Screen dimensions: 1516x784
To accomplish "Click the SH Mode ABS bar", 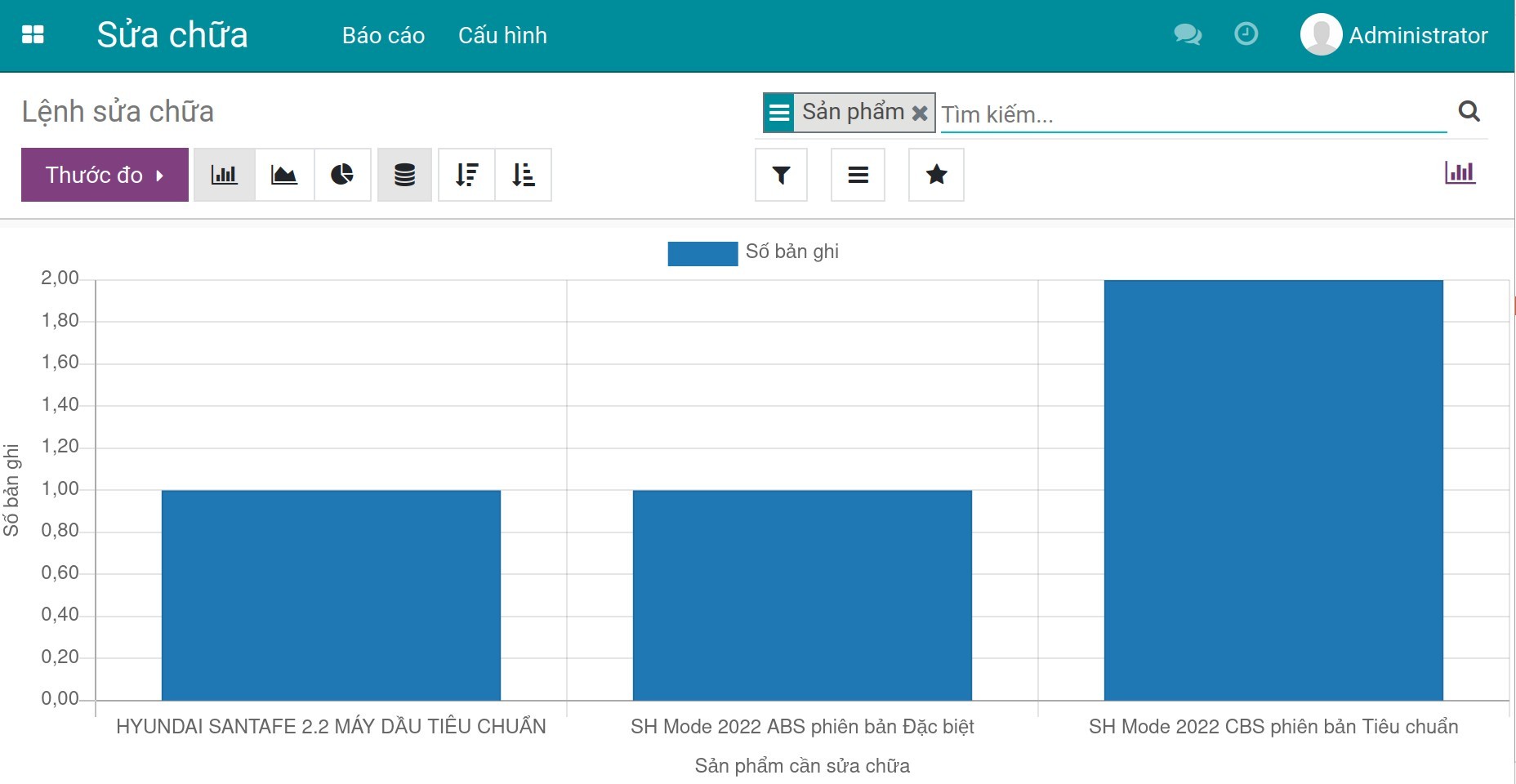I will pos(802,595).
